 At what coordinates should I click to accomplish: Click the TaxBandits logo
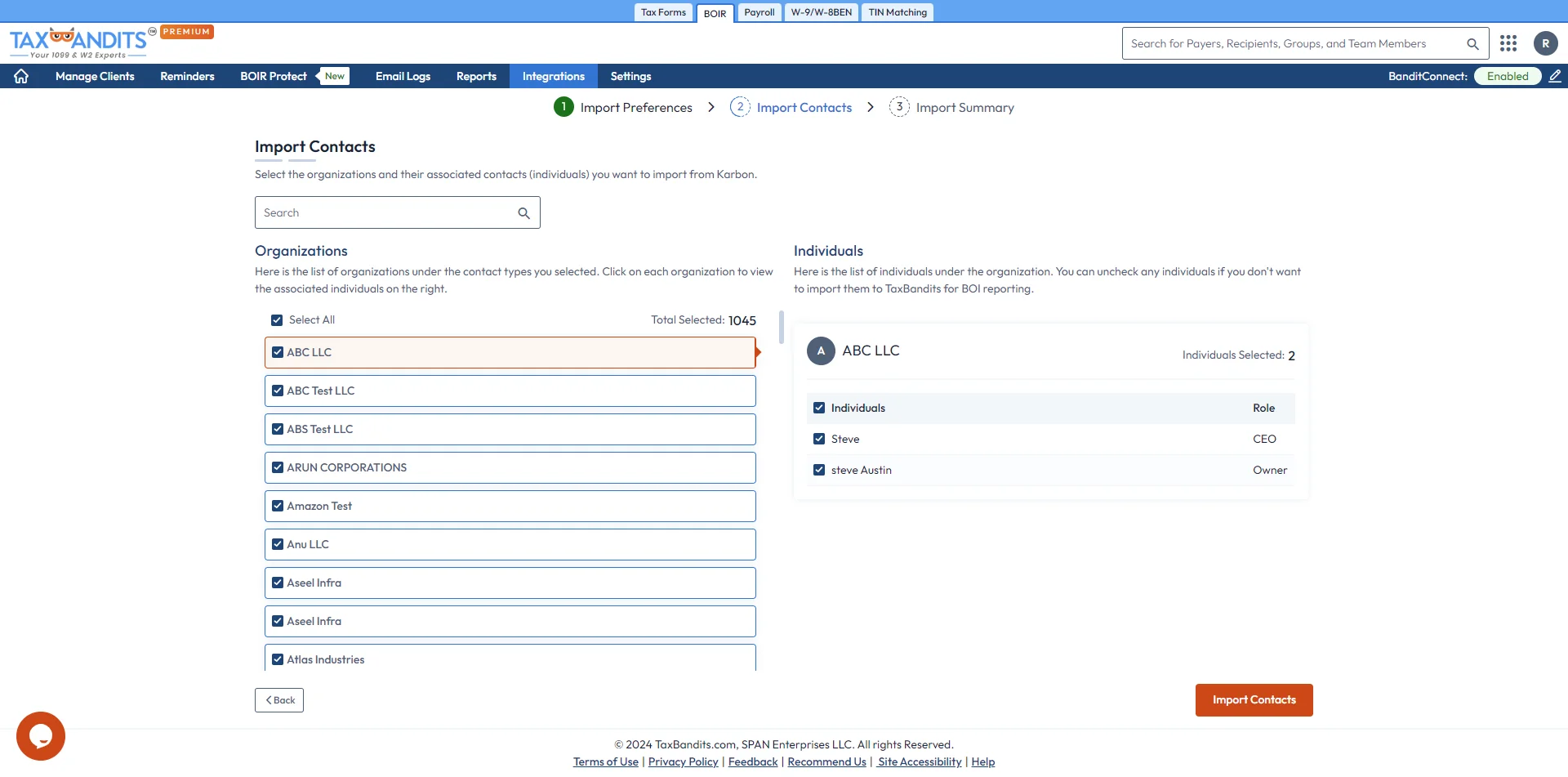(x=79, y=43)
